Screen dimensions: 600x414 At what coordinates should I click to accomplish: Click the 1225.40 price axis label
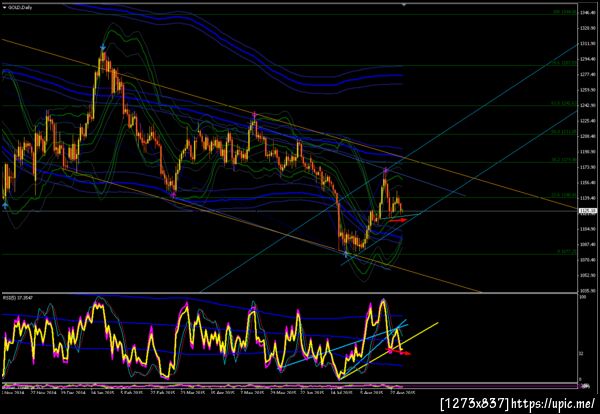[588, 121]
